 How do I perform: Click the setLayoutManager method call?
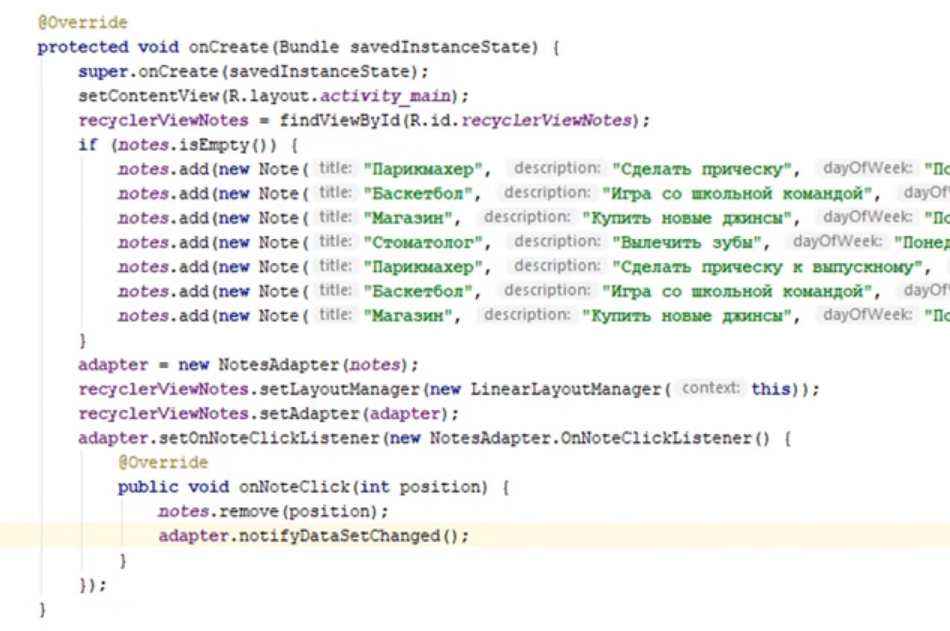click(x=339, y=389)
